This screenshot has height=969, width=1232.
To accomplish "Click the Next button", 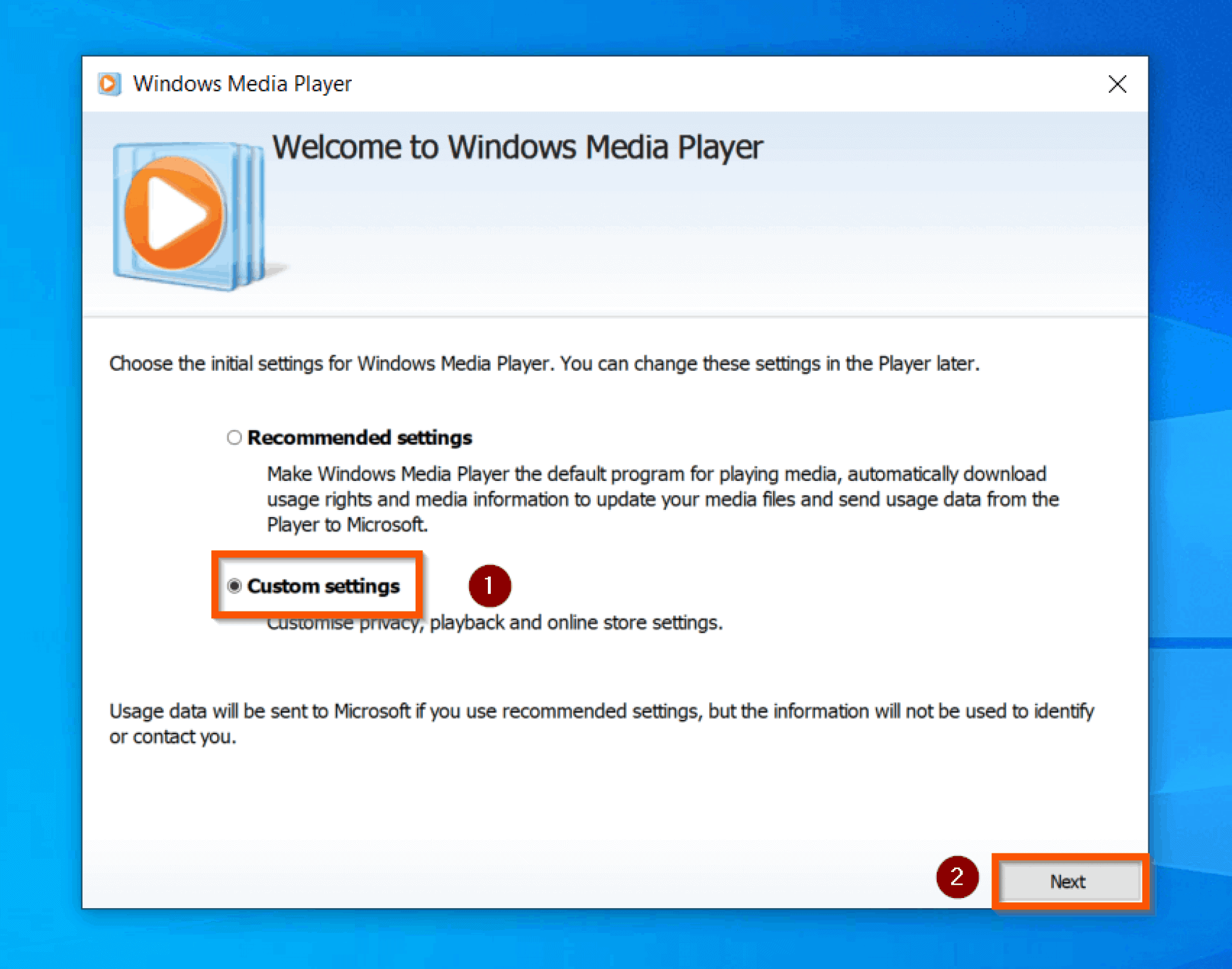I will 1070,881.
